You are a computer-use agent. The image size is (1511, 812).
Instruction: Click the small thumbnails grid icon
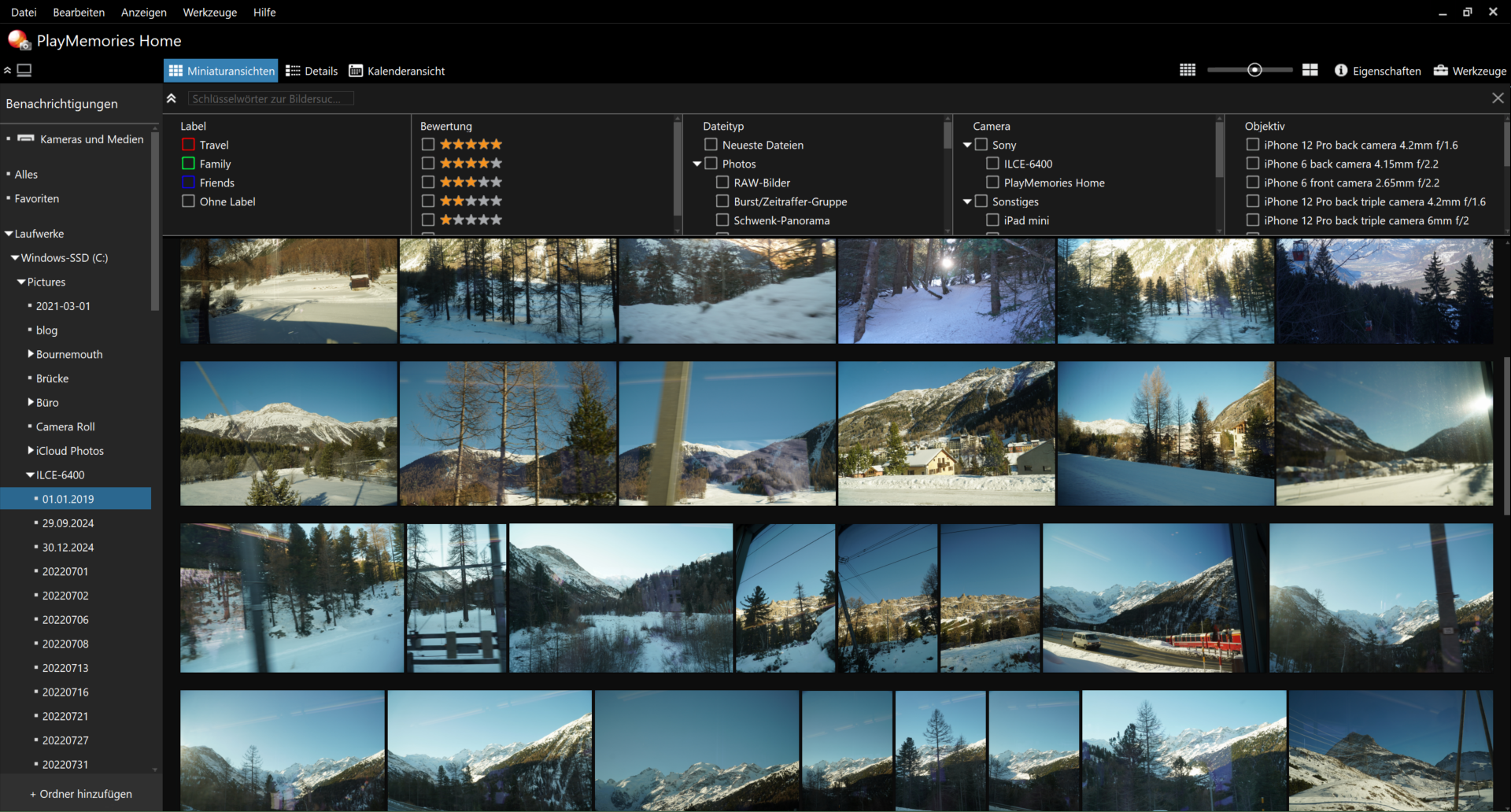point(1188,70)
